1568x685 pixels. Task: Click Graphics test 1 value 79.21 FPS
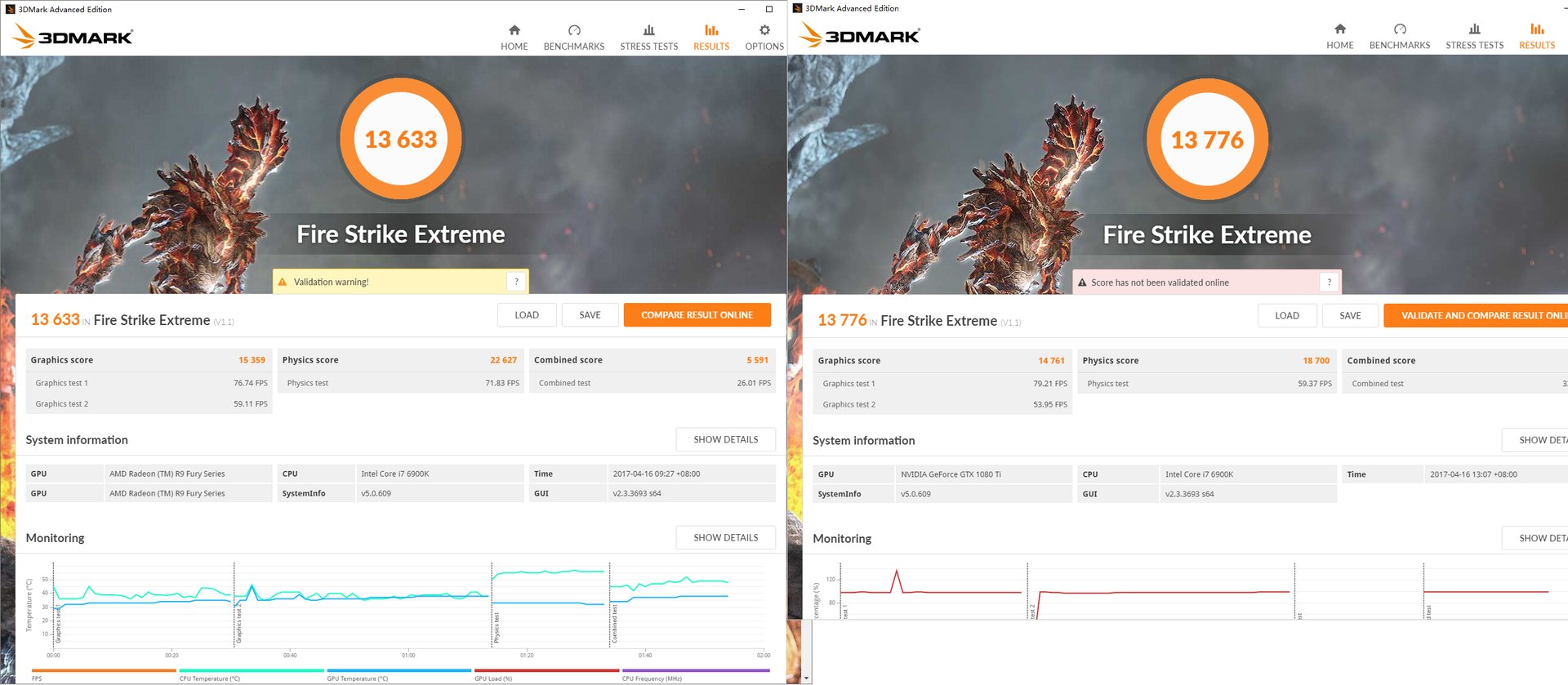(x=1050, y=384)
